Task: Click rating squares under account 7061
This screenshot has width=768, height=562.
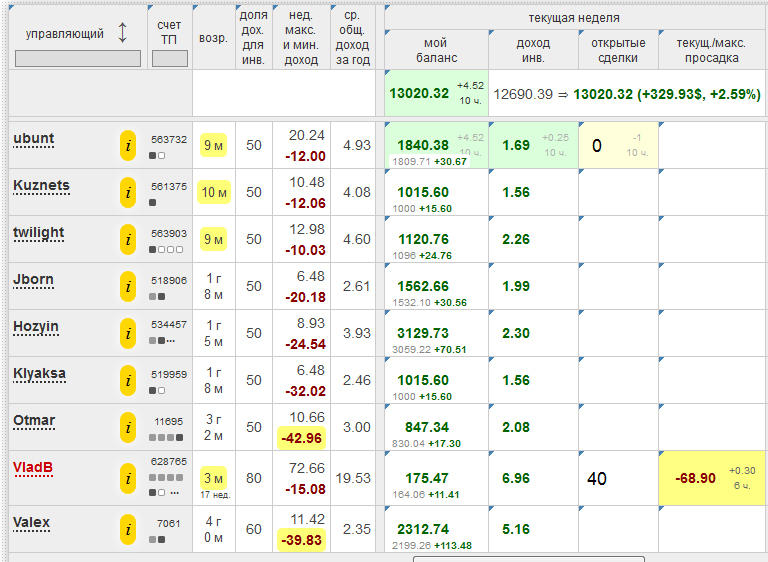Action: pos(157,539)
